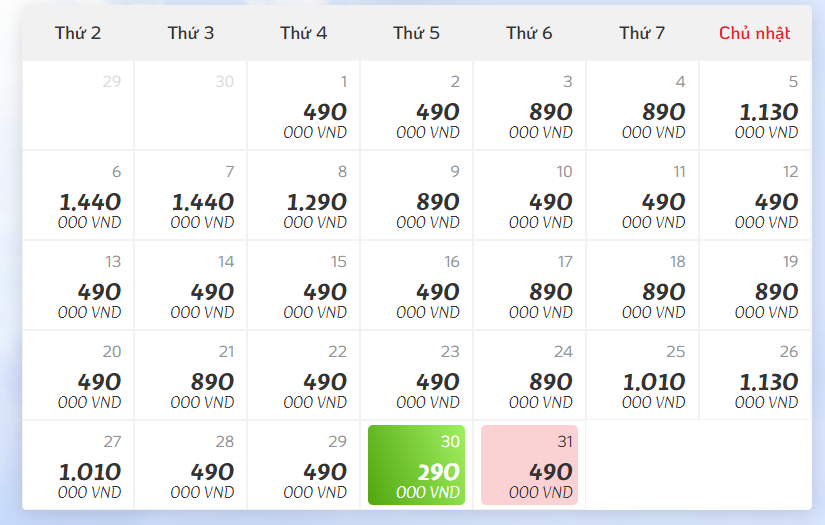Choose day 8 priced 1.290,000 VND

click(304, 196)
